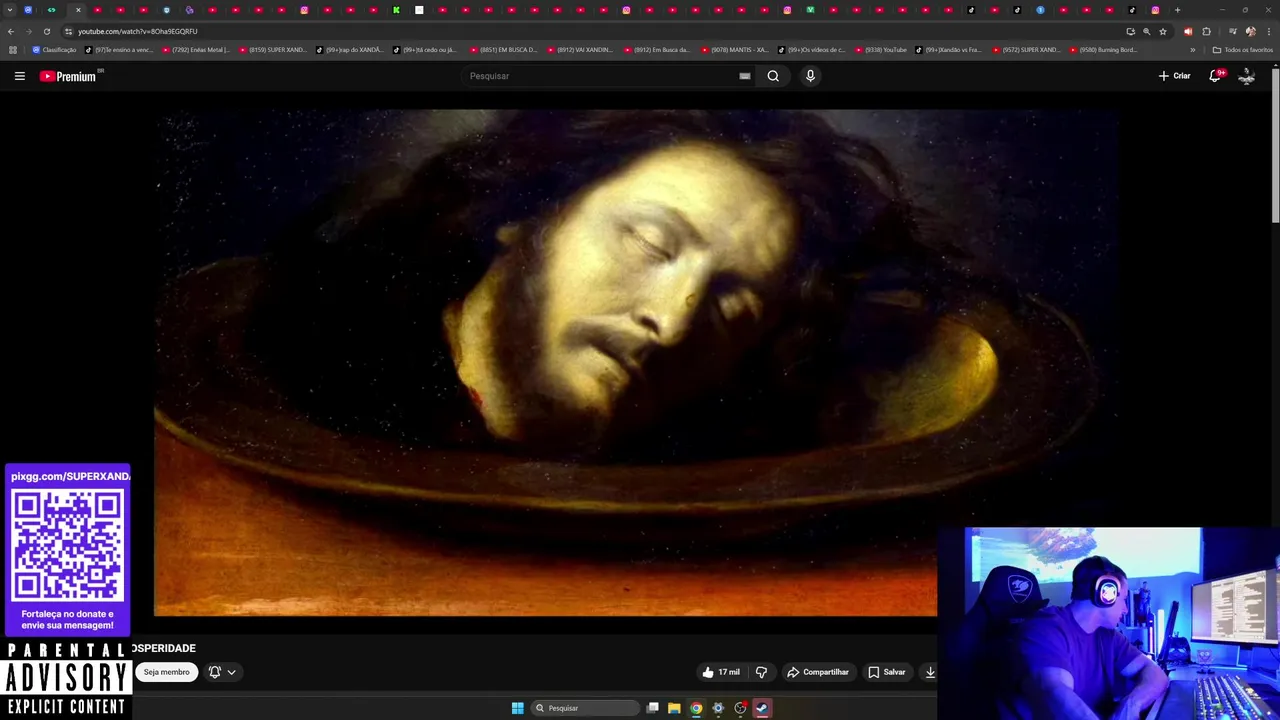Open the '(9078) MANTIS' bookmark

click(734, 50)
